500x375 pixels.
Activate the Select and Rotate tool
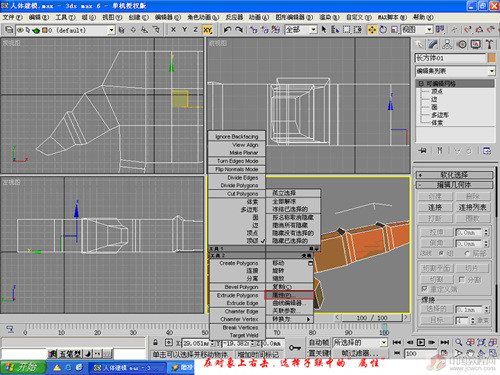(383, 30)
